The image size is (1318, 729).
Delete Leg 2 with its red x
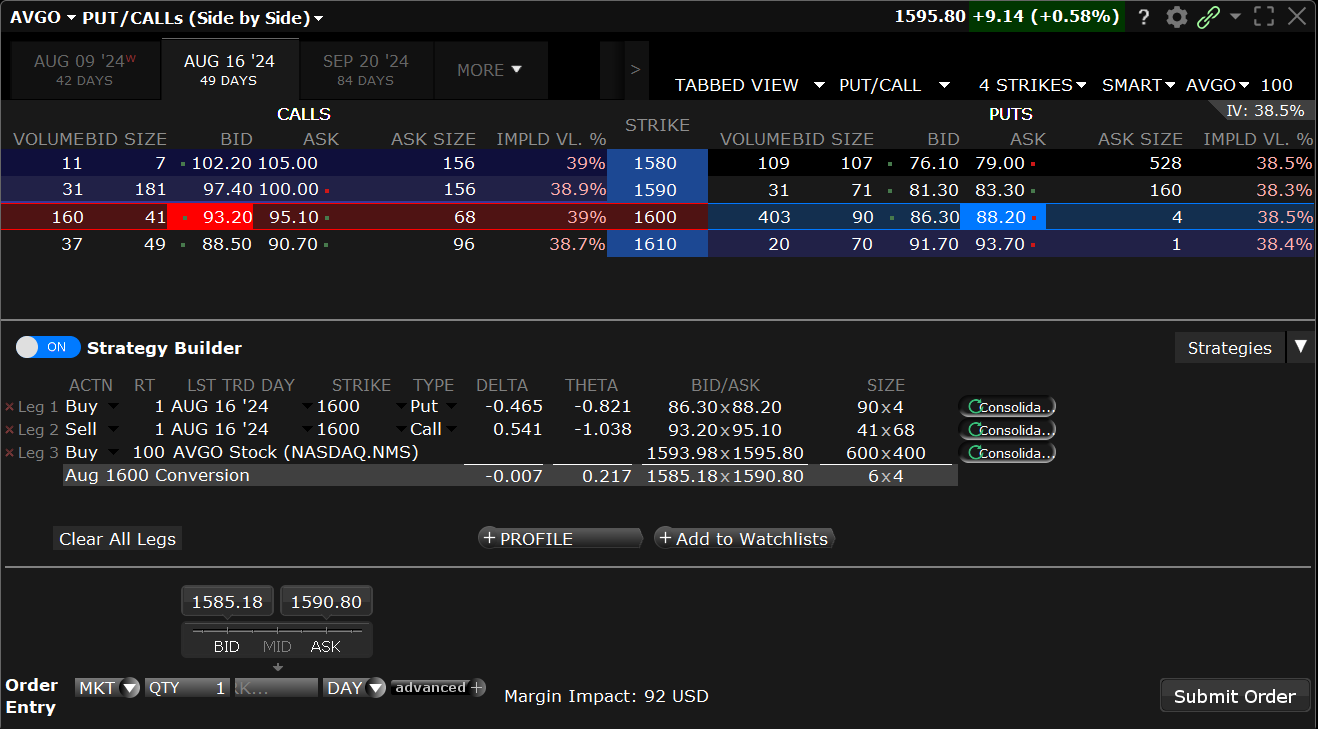[x=10, y=430]
